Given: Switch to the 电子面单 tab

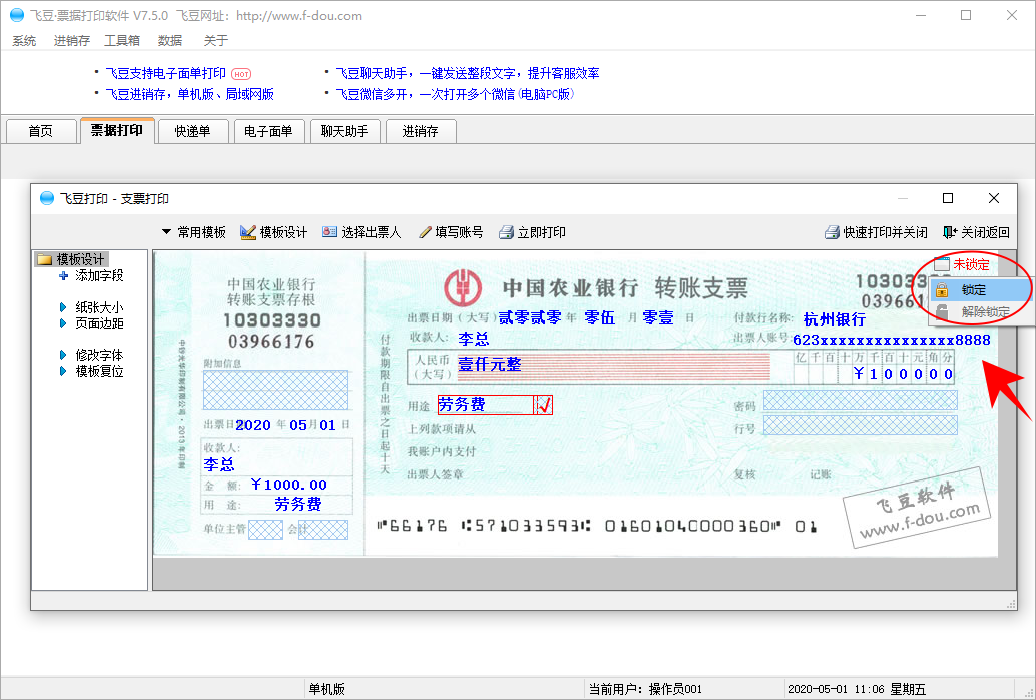Looking at the screenshot, I should point(268,131).
